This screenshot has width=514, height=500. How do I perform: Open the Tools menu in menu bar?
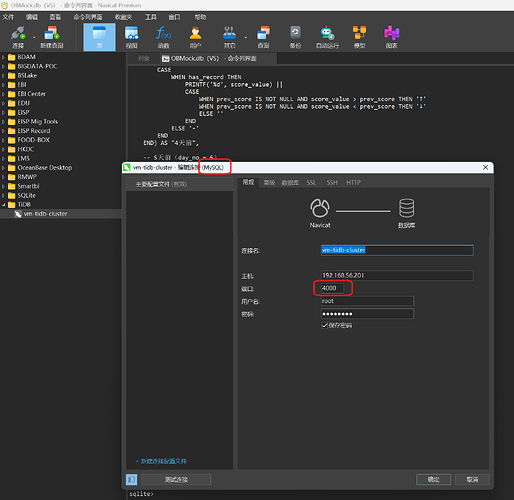(x=150, y=17)
